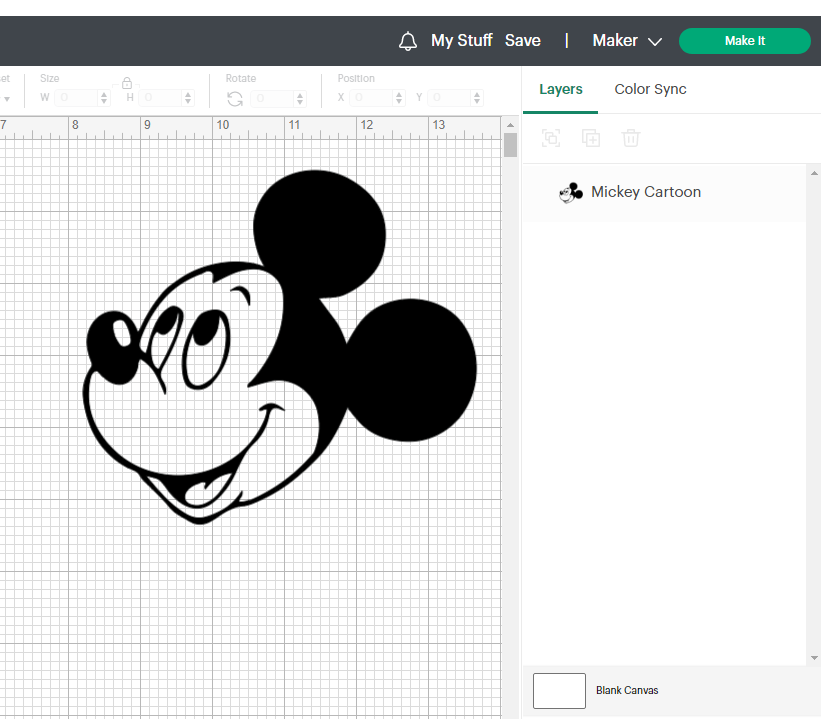Toggle the size aspect ratio lock
This screenshot has height=719, width=821.
(127, 83)
